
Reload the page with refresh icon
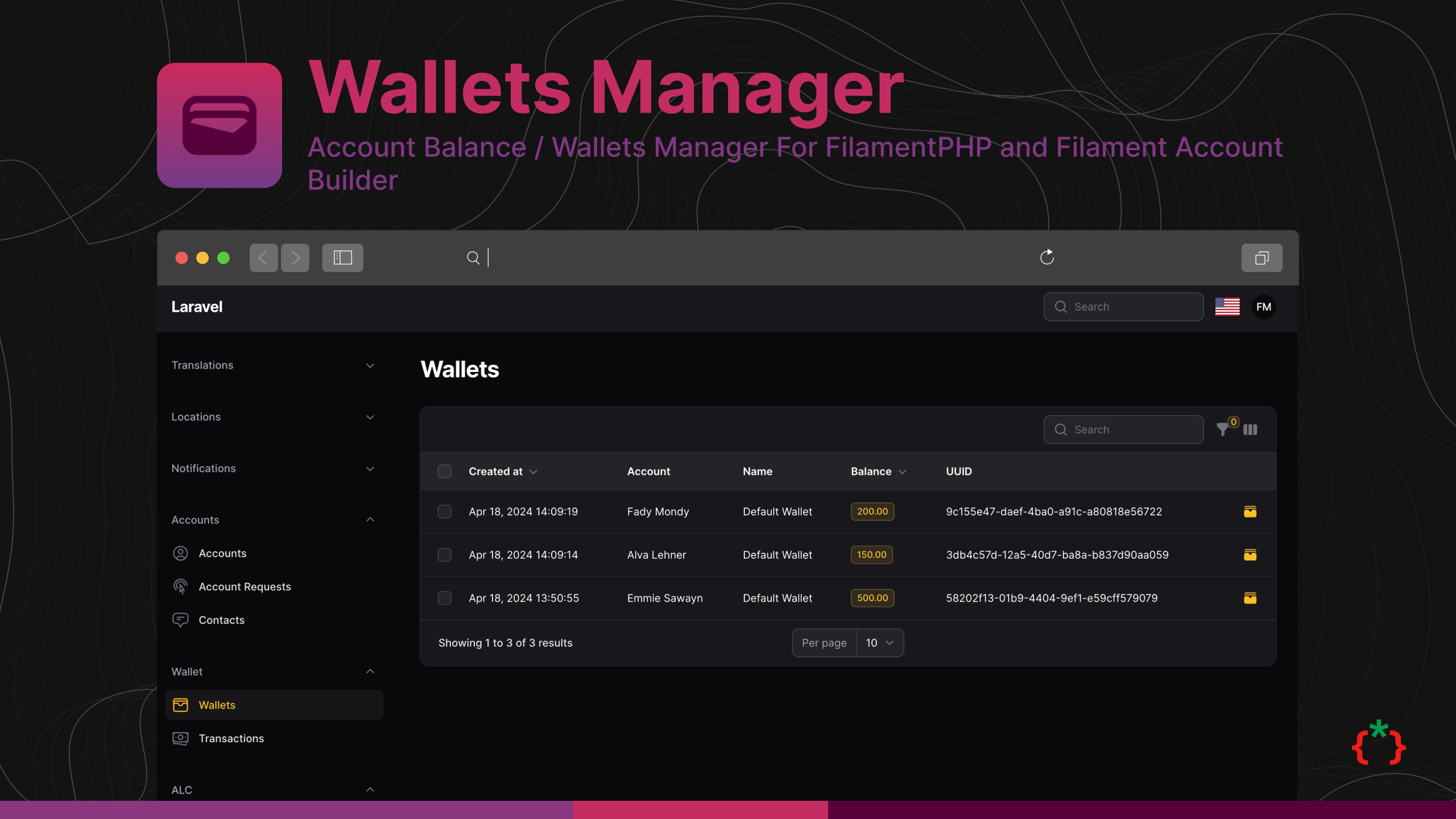[1046, 258]
